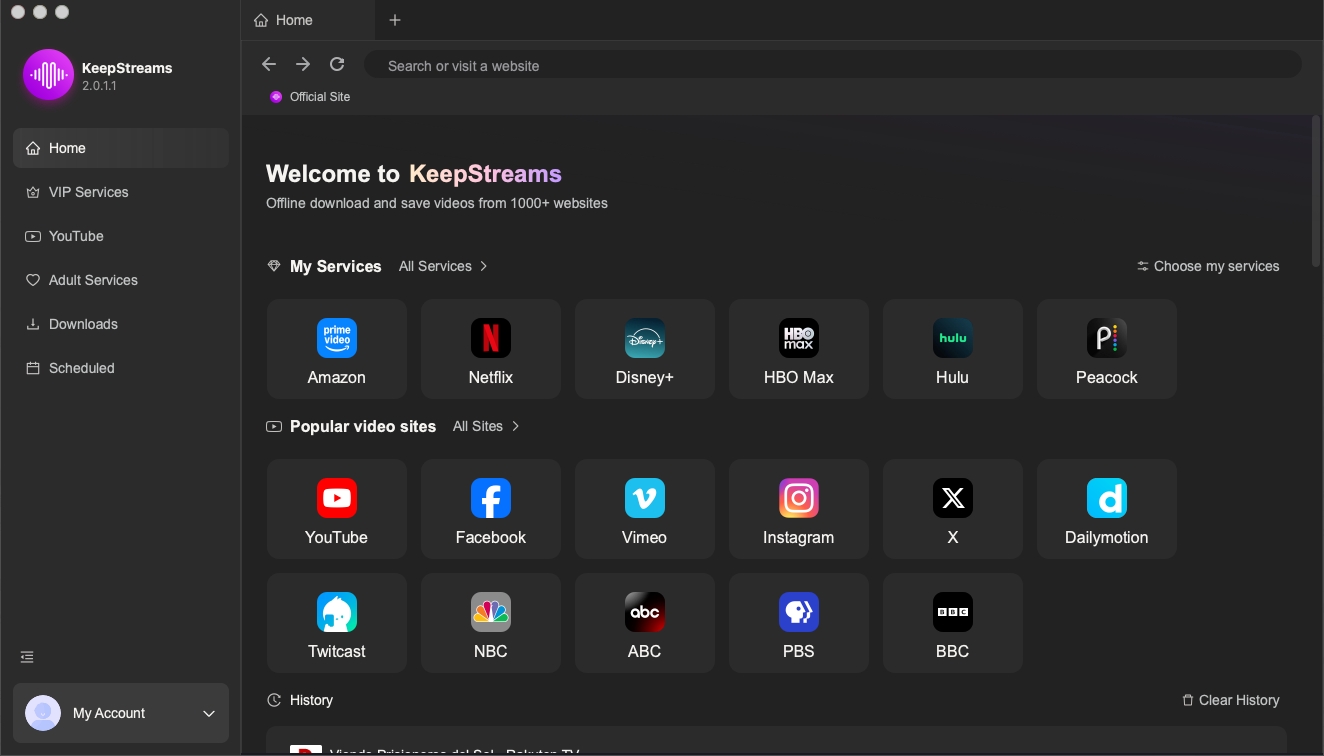Expand All Services list
The image size is (1324, 756).
pos(443,266)
